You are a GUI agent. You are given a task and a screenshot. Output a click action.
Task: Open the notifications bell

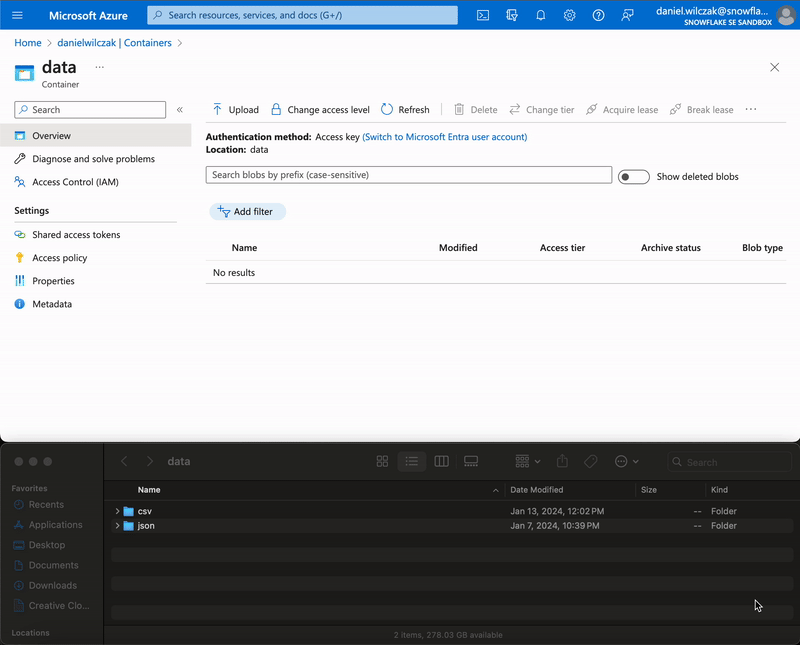click(x=541, y=15)
